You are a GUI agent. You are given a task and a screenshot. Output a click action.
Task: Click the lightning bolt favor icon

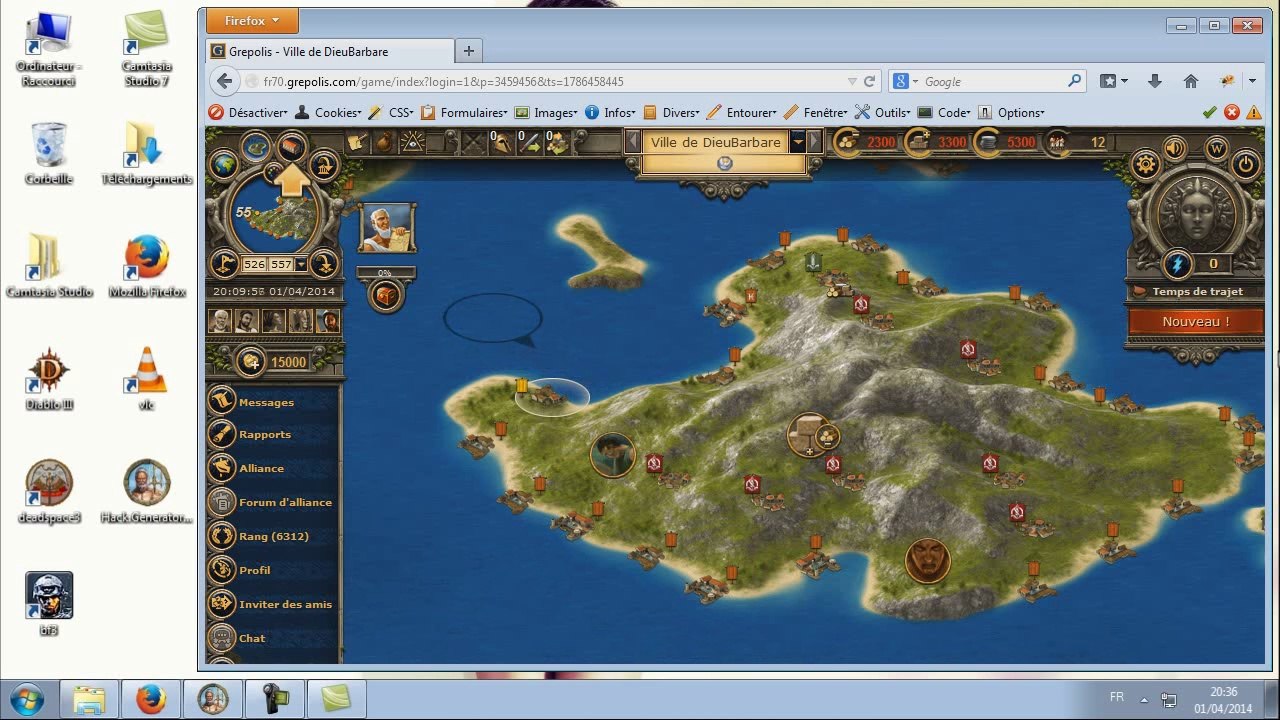(x=1177, y=264)
